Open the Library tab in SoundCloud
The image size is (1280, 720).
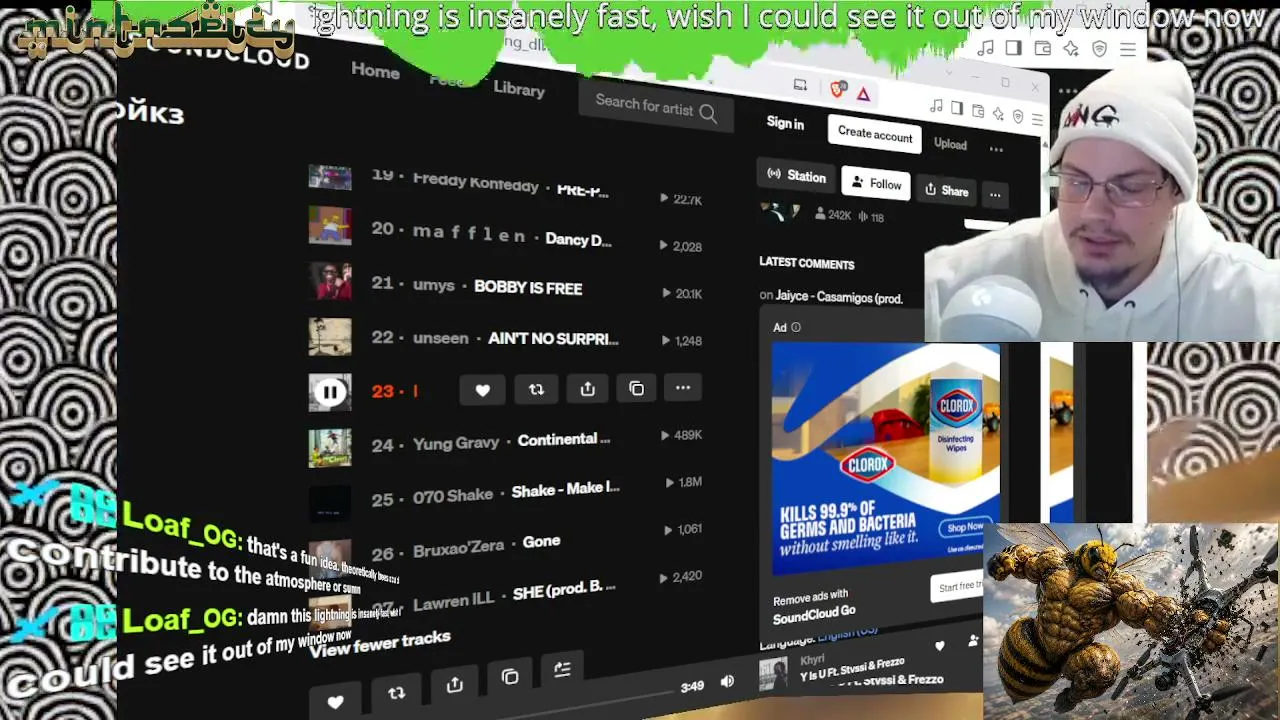click(x=519, y=88)
